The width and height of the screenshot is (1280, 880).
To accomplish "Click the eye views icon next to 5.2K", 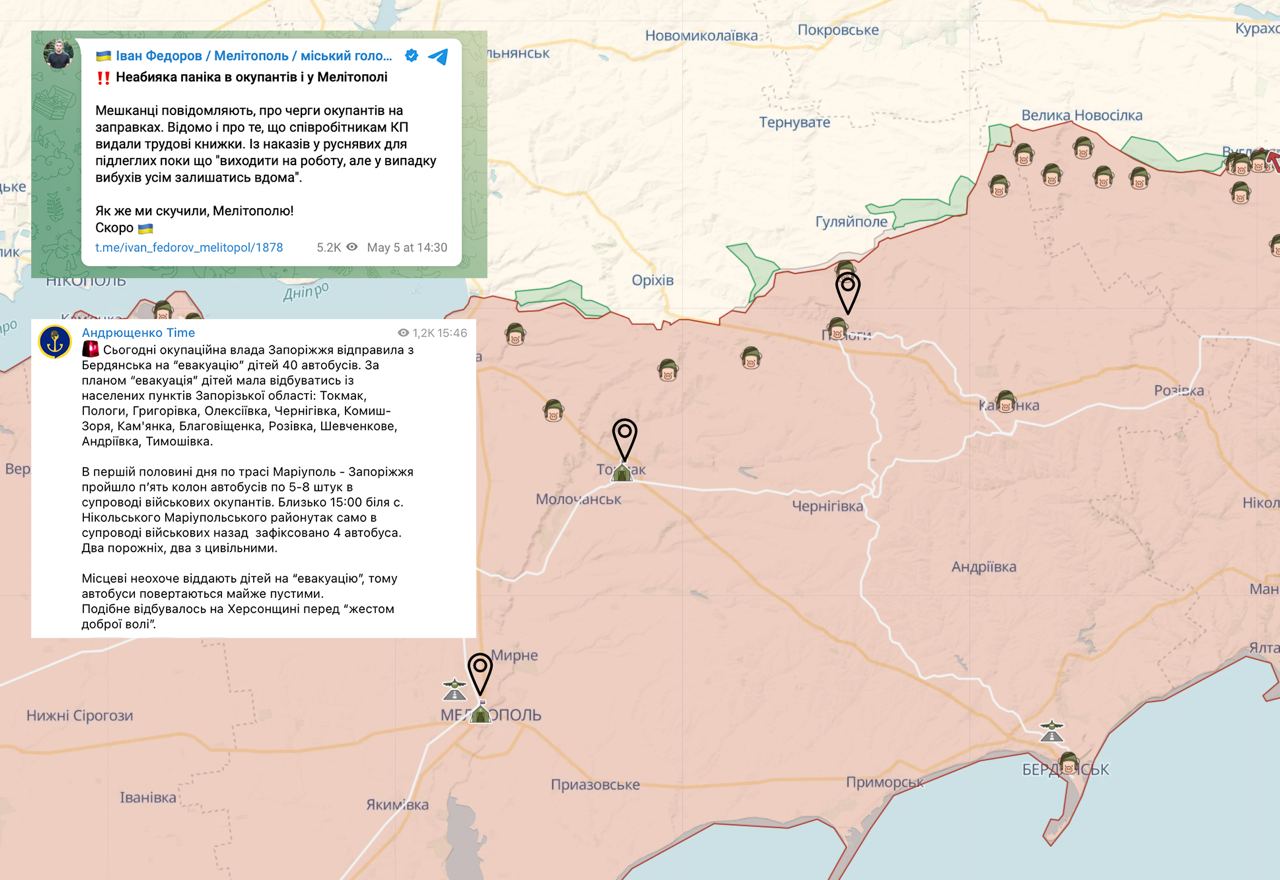I will [x=351, y=247].
